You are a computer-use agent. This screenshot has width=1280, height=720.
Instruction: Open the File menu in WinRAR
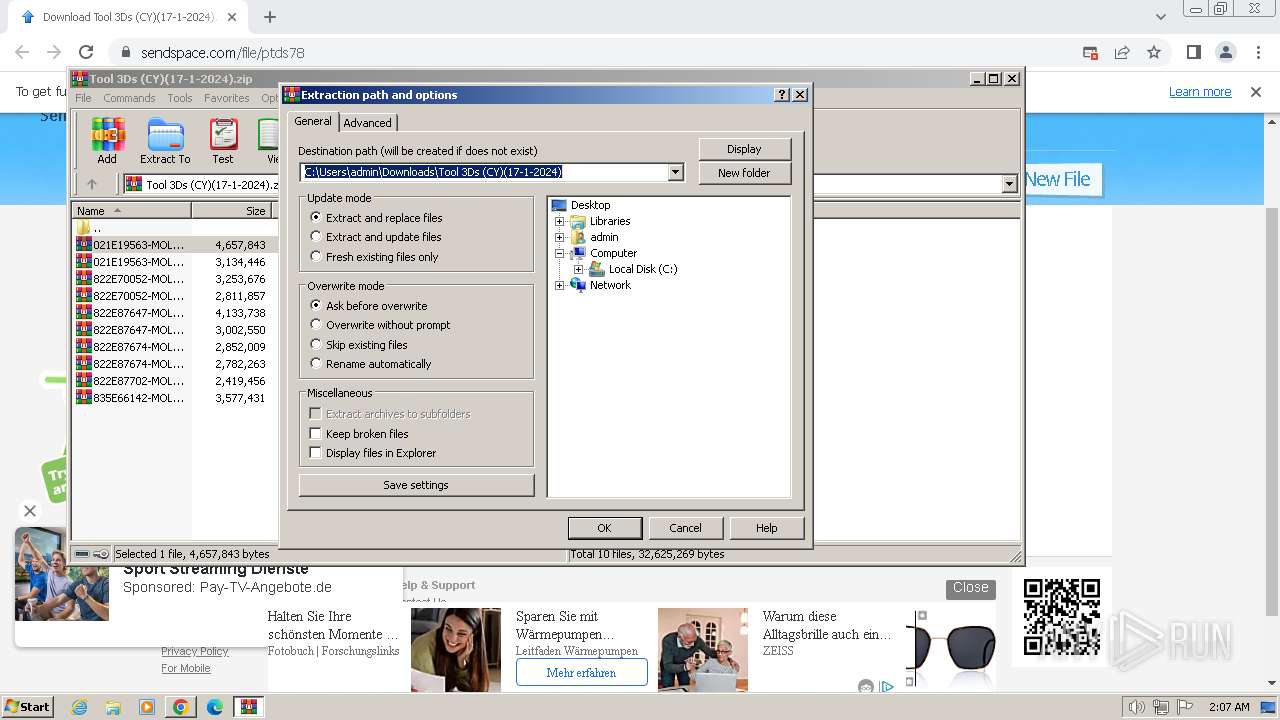(83, 98)
